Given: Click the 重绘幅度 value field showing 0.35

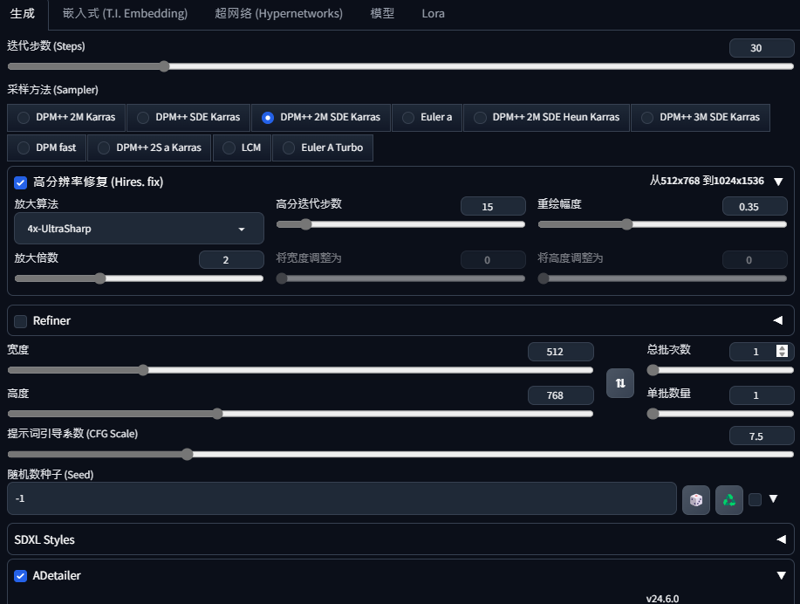Looking at the screenshot, I should [755, 207].
